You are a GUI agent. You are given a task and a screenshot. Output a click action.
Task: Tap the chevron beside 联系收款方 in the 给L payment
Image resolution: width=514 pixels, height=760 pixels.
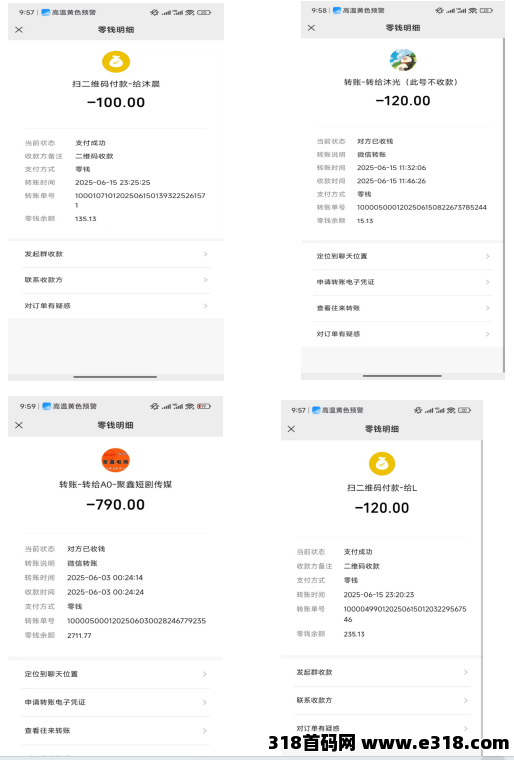pyautogui.click(x=466, y=700)
